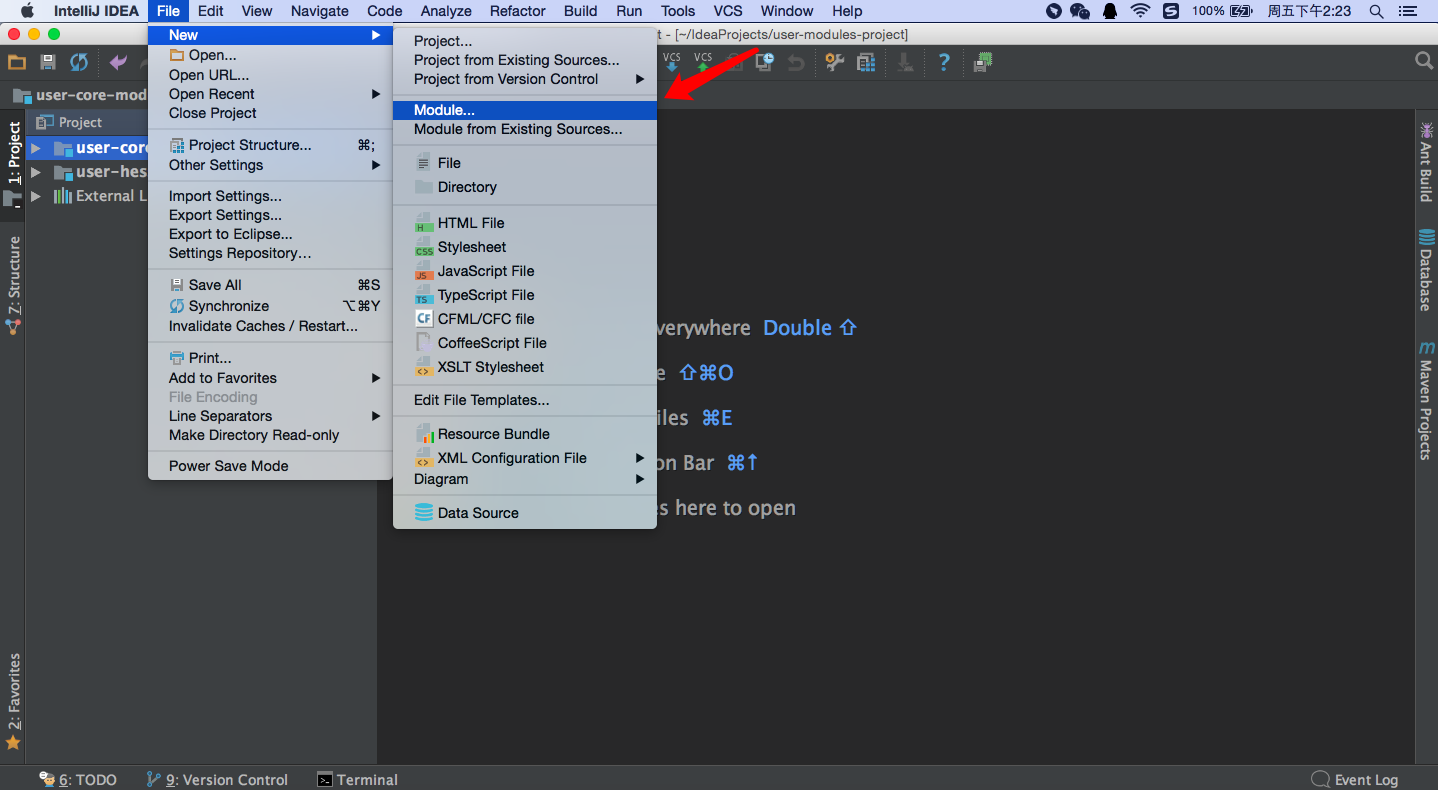Open Help using the question mark toolbar icon
The image size is (1438, 790).
click(944, 62)
